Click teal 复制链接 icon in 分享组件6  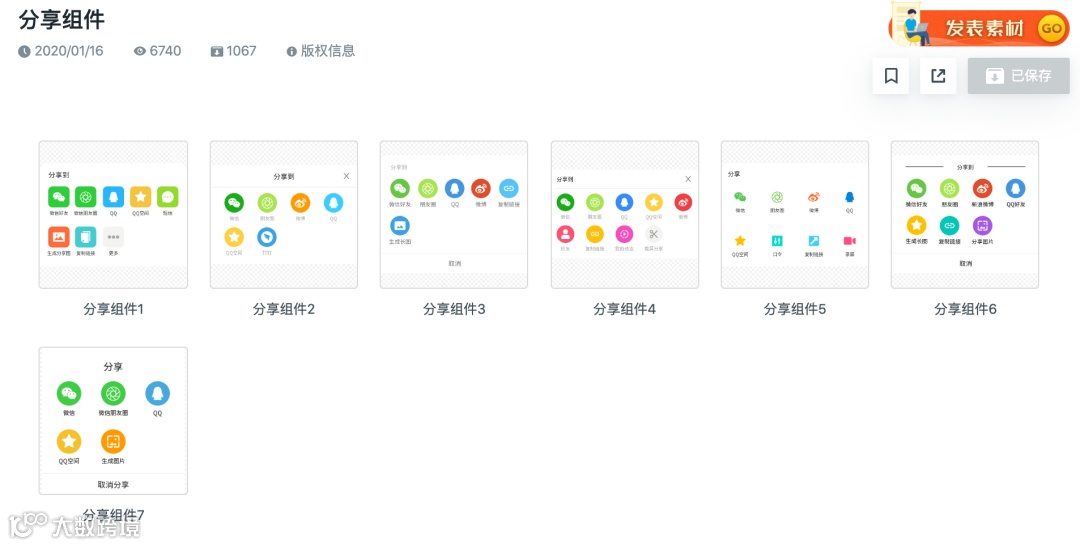tap(949, 225)
